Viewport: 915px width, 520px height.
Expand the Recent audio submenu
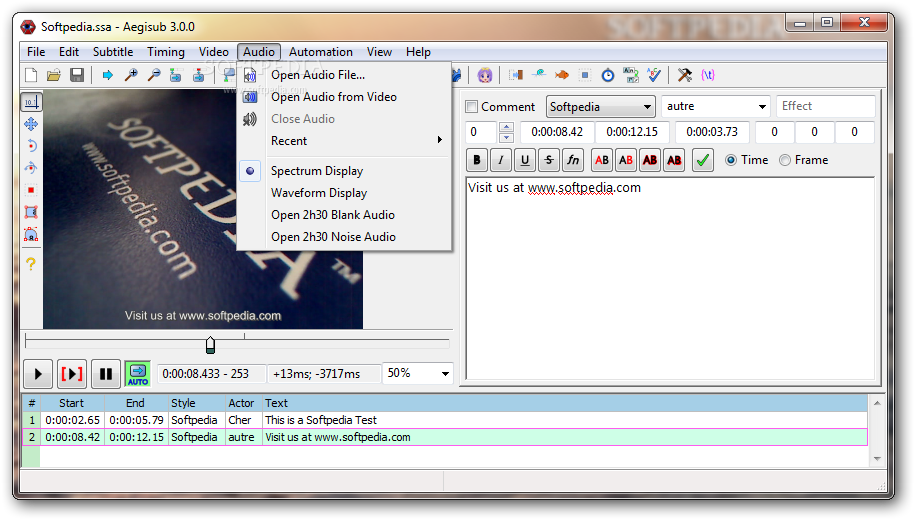click(344, 141)
